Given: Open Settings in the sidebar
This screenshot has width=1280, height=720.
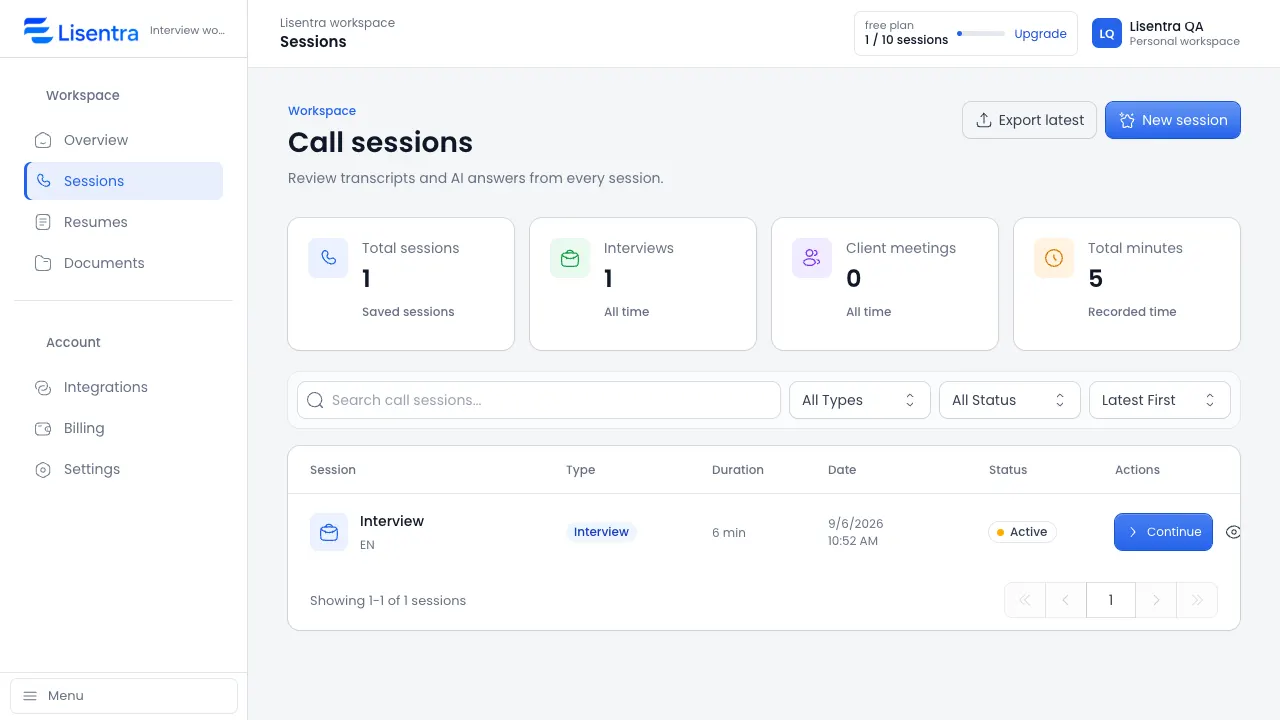Looking at the screenshot, I should tap(124, 469).
